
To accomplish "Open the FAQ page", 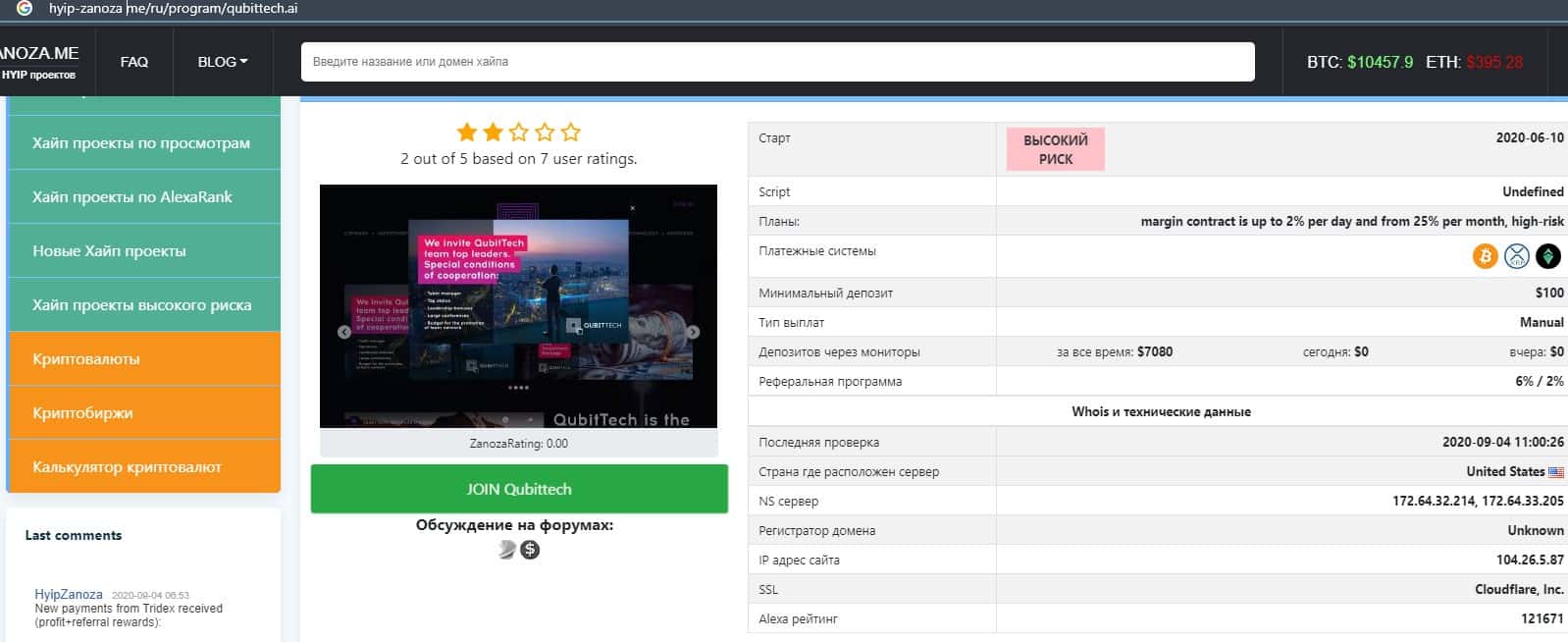I will click(x=134, y=61).
